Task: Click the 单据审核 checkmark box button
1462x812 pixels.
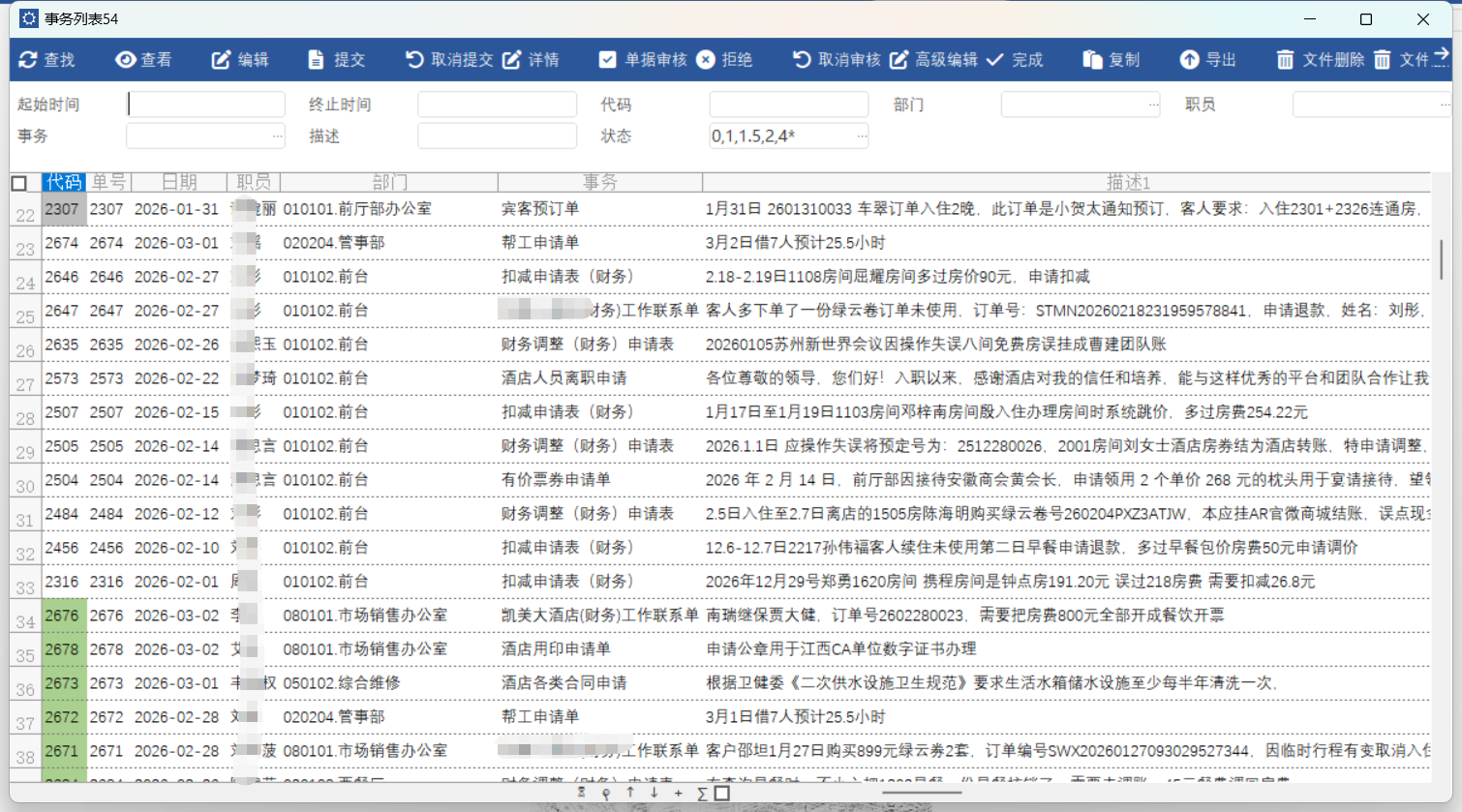Action: 607,60
